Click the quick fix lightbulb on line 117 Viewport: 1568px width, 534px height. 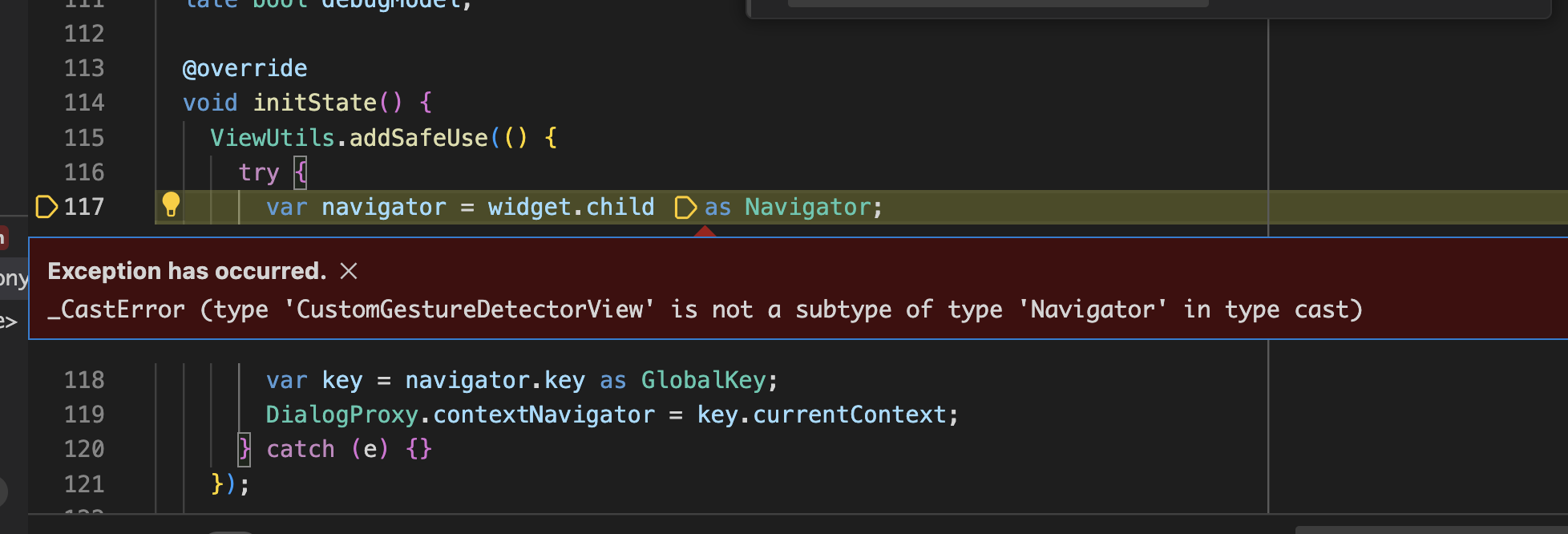[171, 206]
